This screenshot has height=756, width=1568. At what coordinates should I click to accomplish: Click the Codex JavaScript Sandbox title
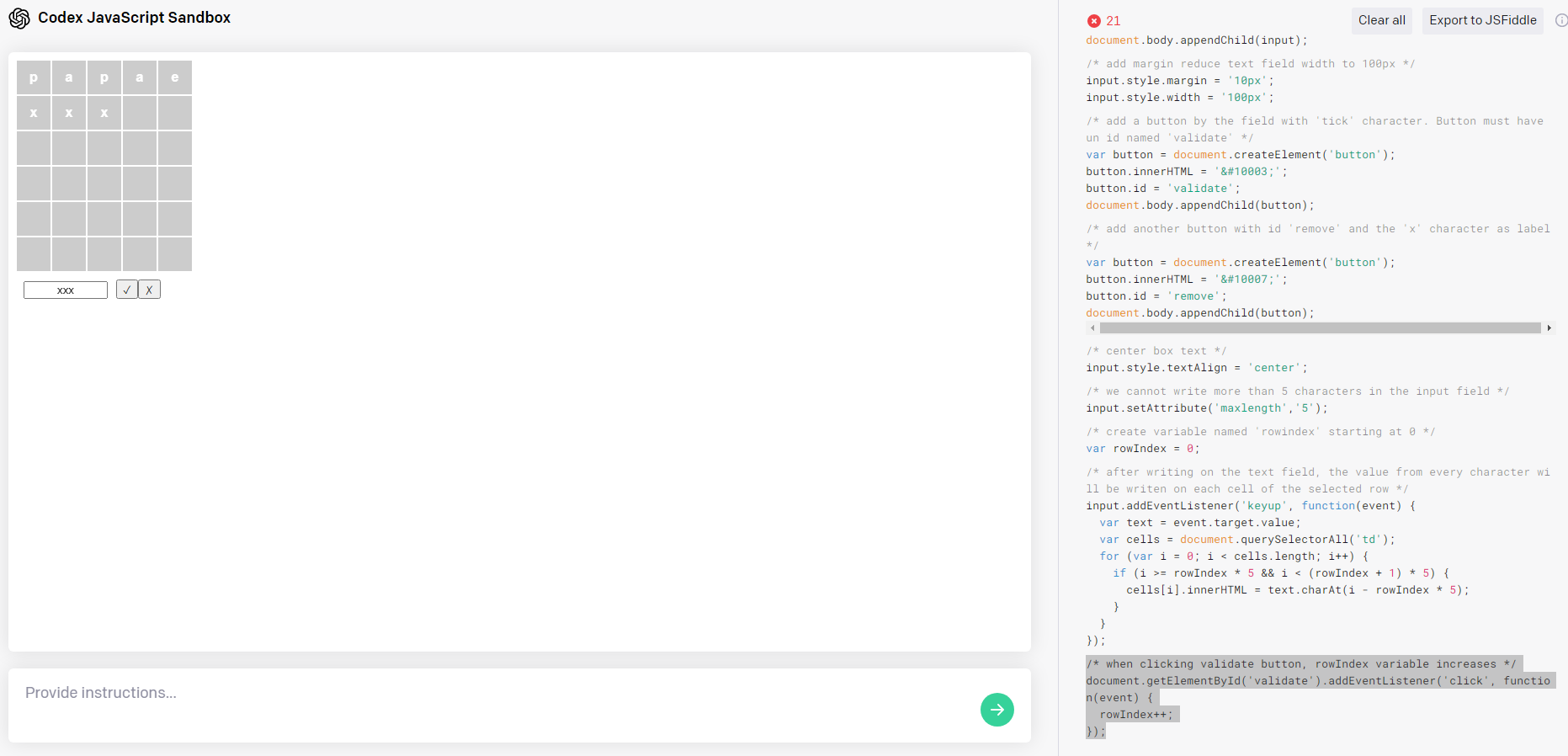[x=134, y=18]
